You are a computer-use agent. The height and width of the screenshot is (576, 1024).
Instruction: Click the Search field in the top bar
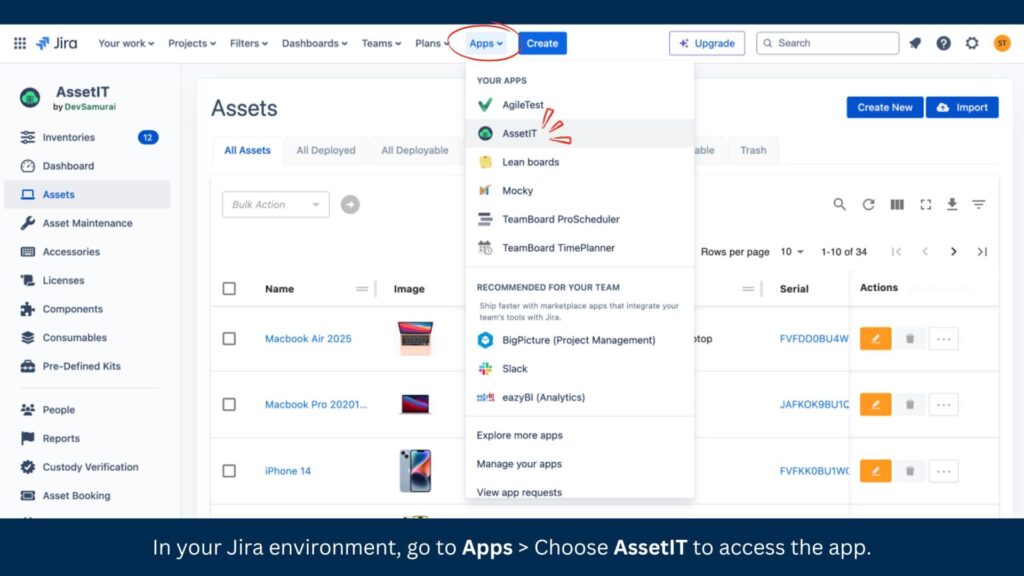tap(827, 43)
